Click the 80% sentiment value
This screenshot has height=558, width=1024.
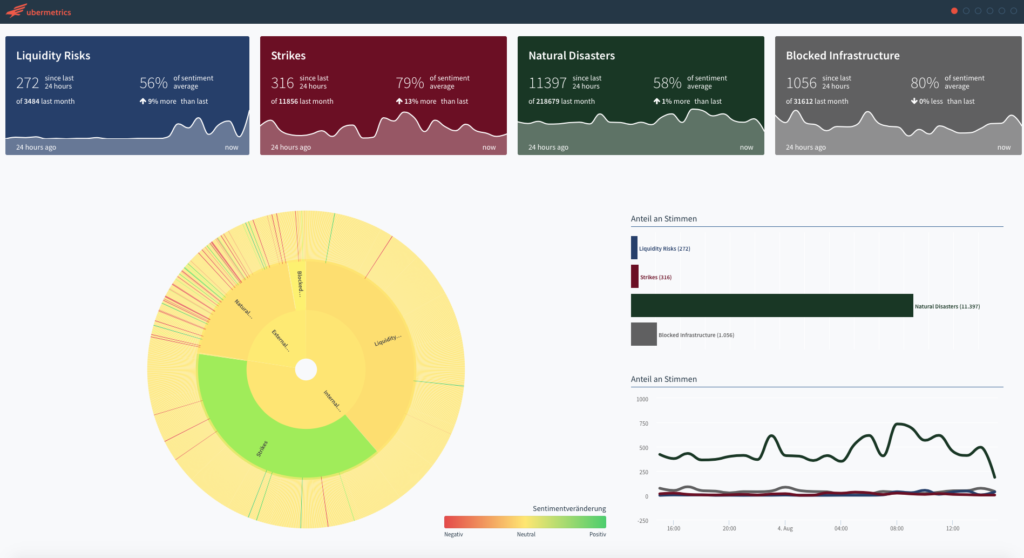[x=925, y=83]
